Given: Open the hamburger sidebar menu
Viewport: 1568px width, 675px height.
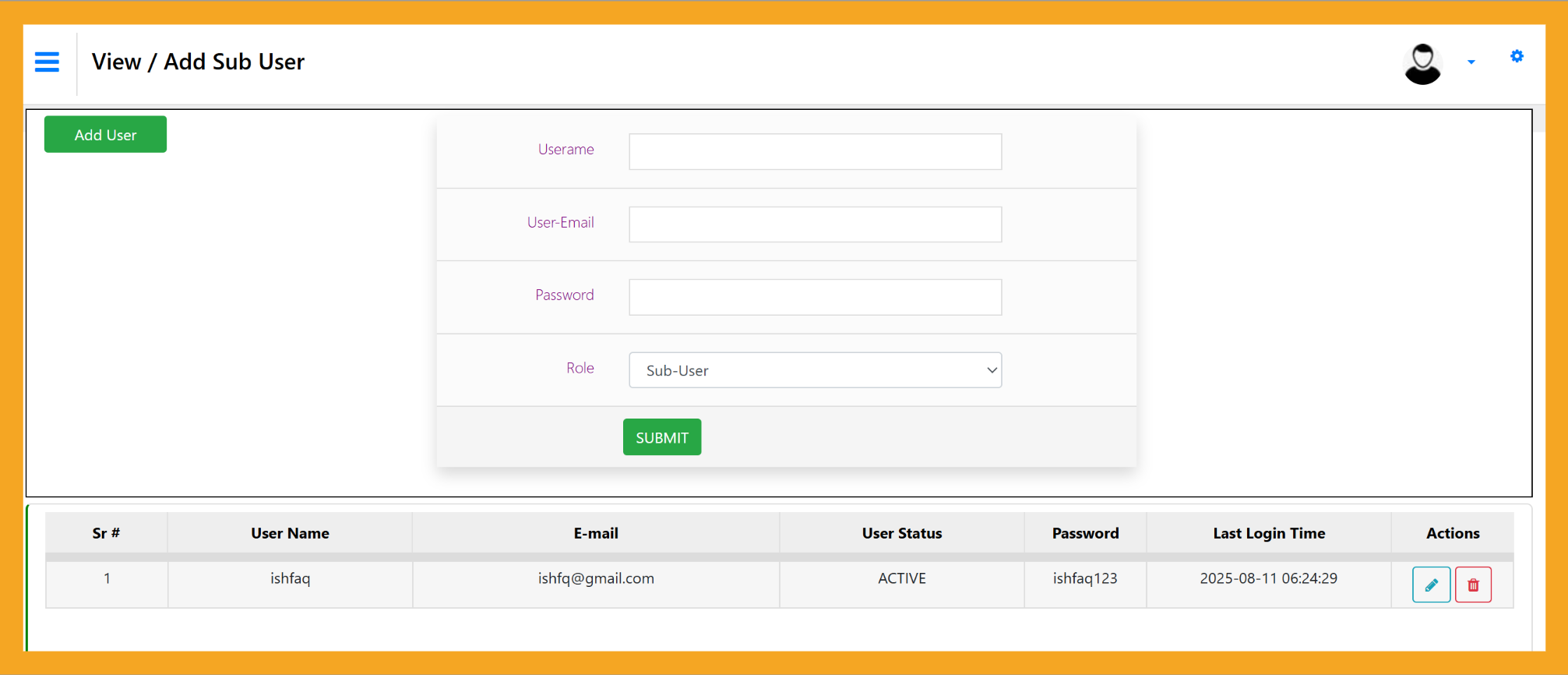Looking at the screenshot, I should pos(47,62).
